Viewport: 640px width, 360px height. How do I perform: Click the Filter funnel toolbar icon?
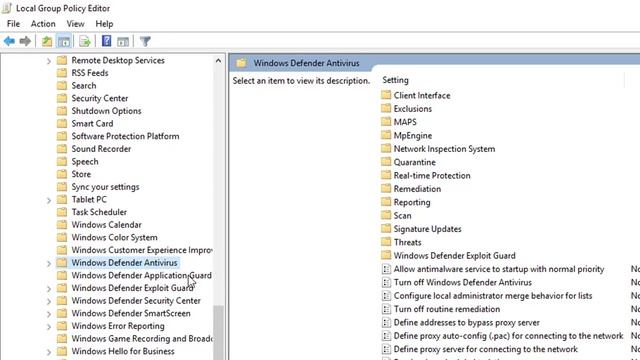[x=145, y=41]
